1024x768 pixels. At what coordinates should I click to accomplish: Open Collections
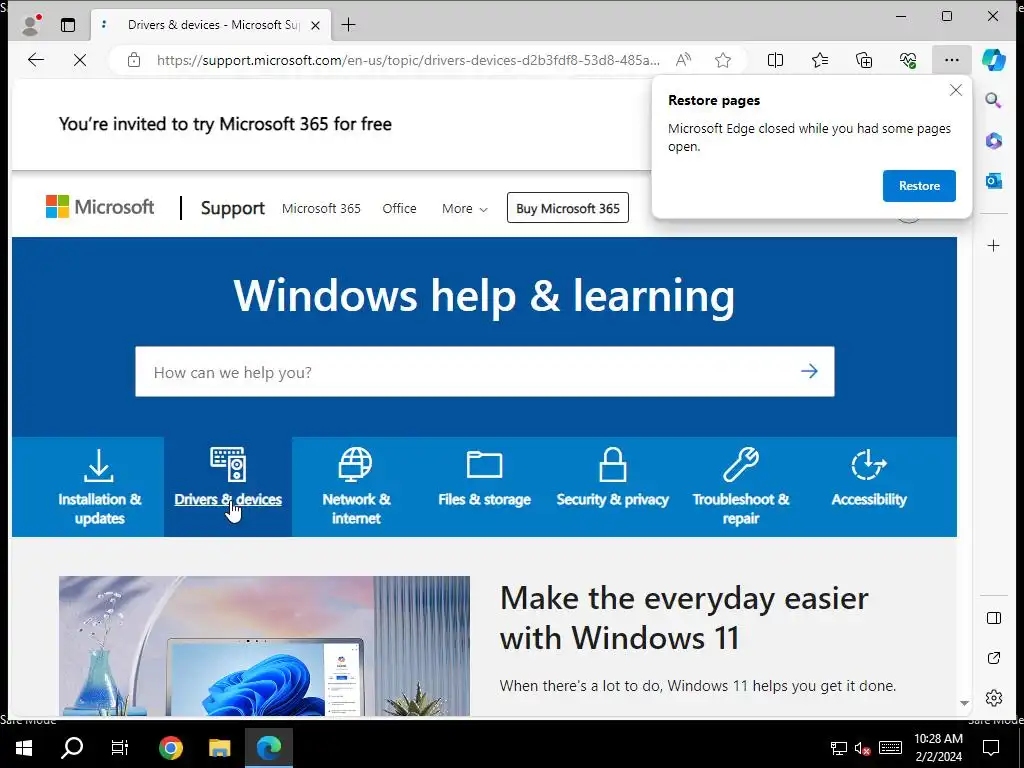pos(864,60)
